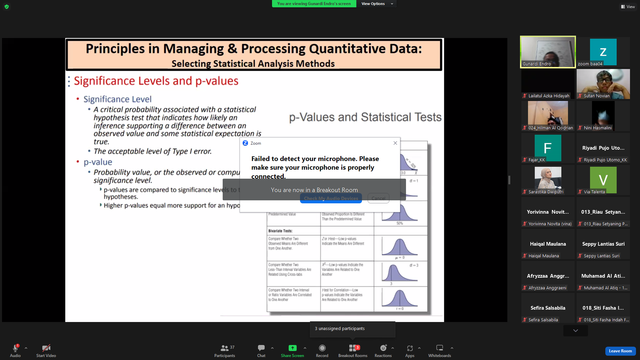Open the Reactions menu icon
The width and height of the screenshot is (640, 360).
coord(383,348)
